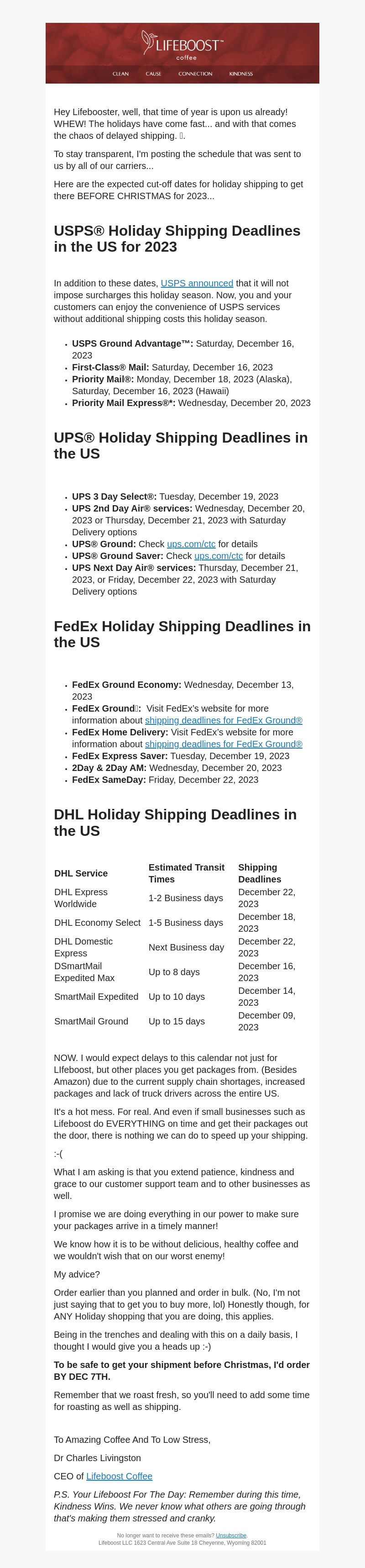Viewport: 365px width, 1568px height.
Task: Click the Estimated Transit Times column header
Action: pos(186,873)
